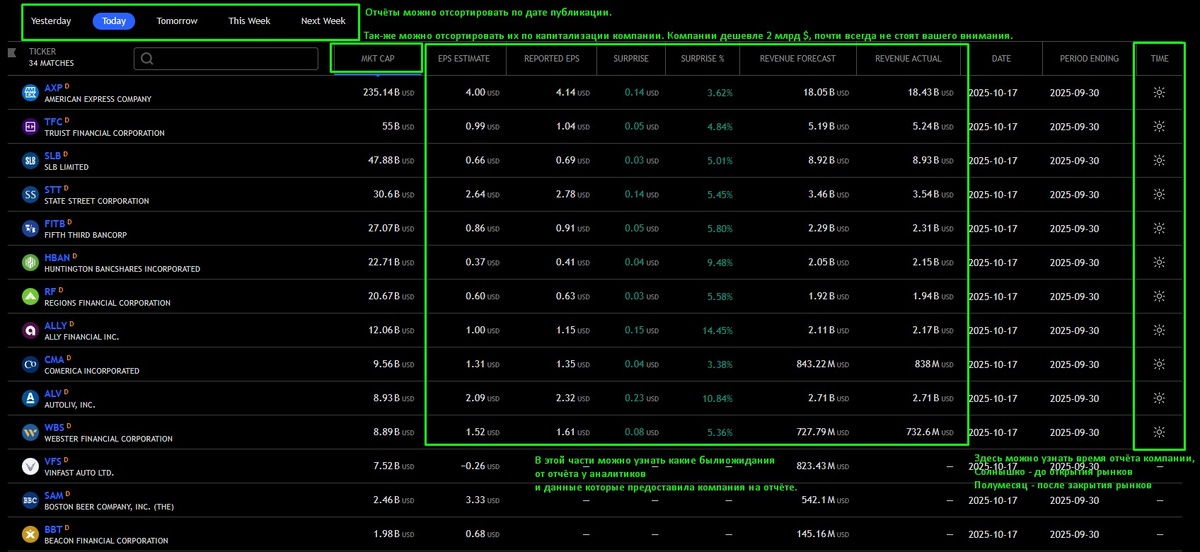Click the SLB Limited logo icon
Image resolution: width=1200 pixels, height=552 pixels.
(x=30, y=161)
